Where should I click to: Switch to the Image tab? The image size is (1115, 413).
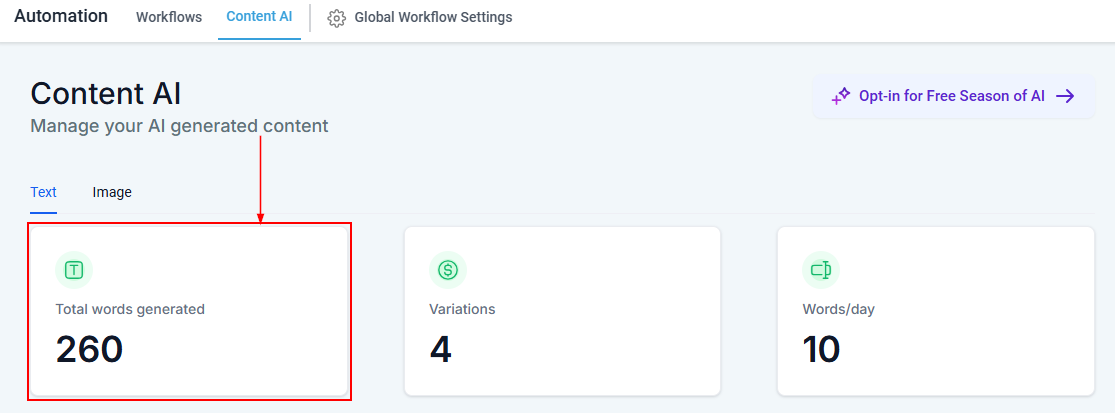click(x=112, y=192)
